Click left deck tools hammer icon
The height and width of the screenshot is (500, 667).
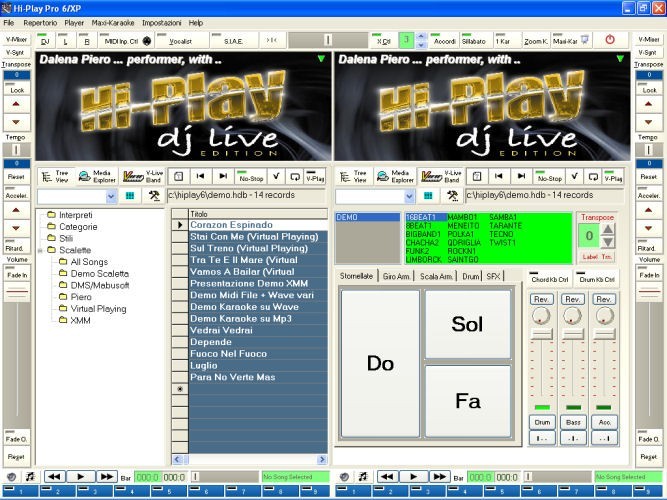(x=154, y=196)
